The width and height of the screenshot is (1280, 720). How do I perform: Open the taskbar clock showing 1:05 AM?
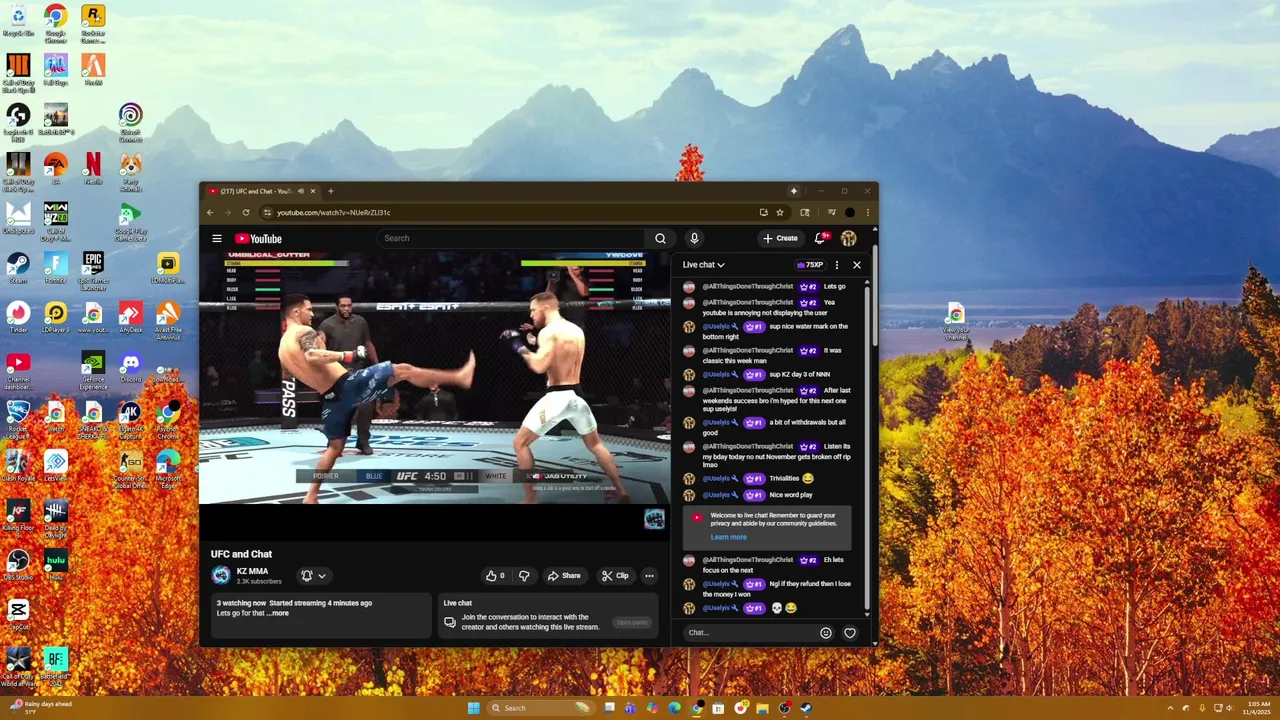point(1258,708)
